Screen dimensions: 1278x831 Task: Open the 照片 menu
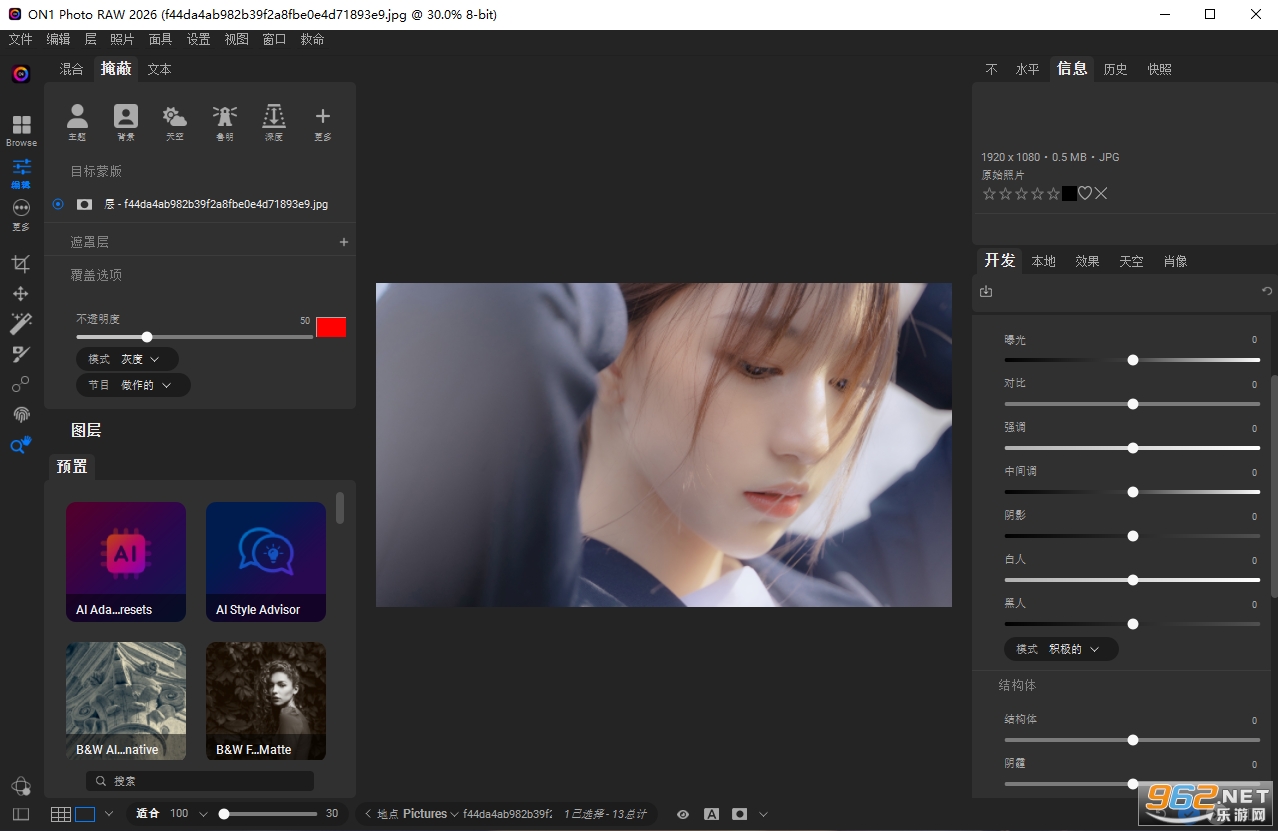coord(122,39)
